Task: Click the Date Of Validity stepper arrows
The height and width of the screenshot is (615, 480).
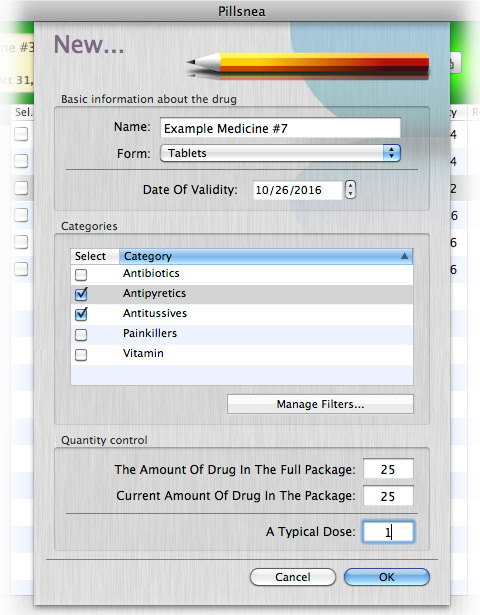Action: pos(350,189)
